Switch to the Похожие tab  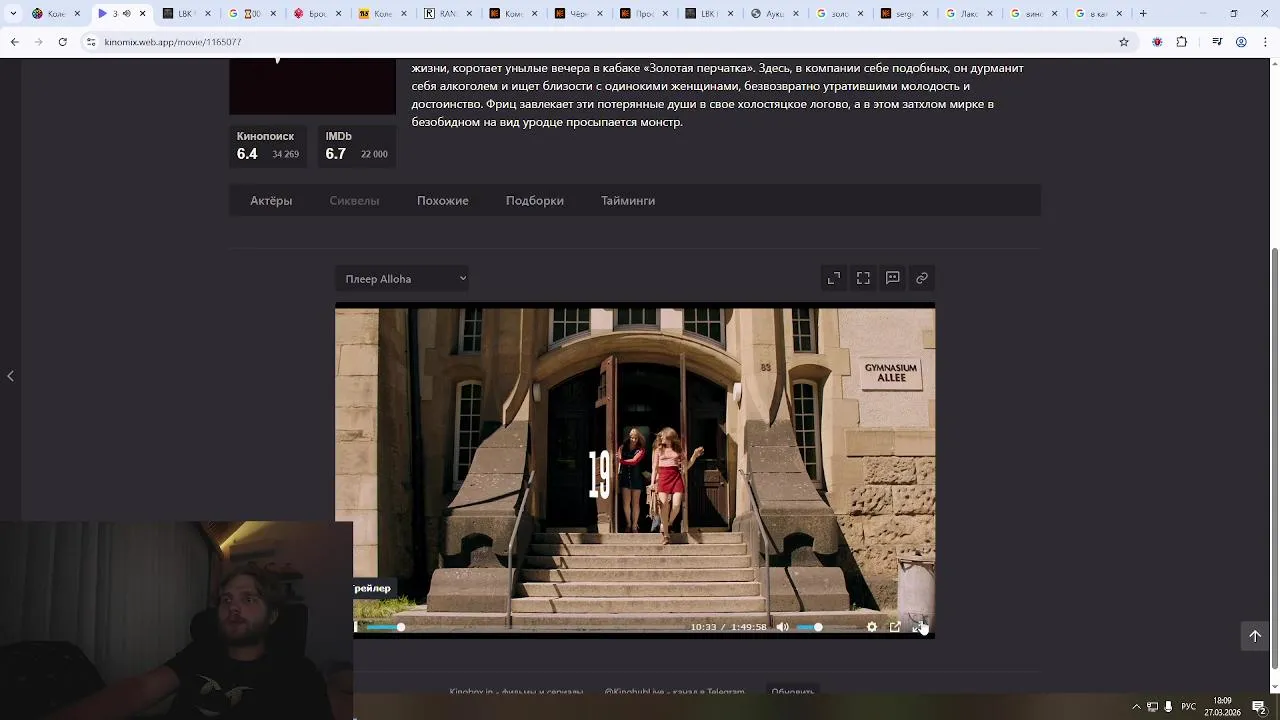tap(443, 201)
